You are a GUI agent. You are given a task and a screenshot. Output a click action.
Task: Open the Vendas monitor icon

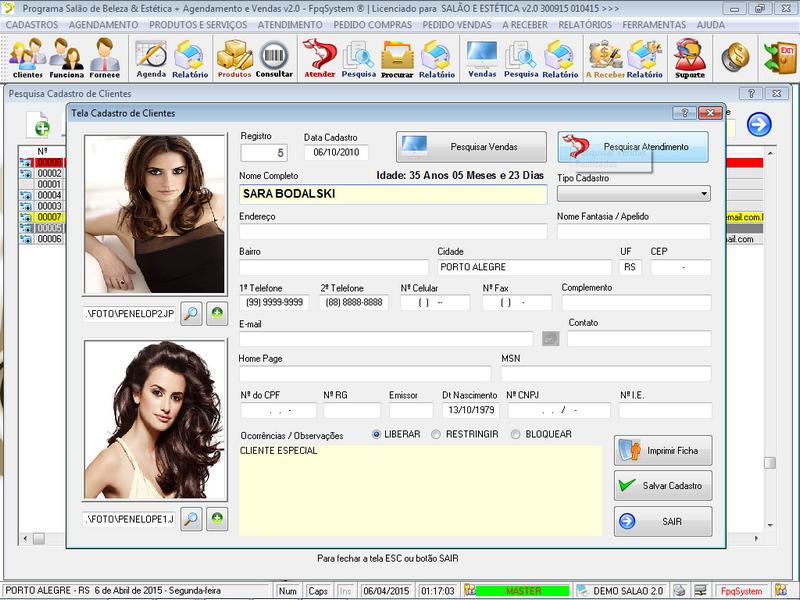coord(482,59)
